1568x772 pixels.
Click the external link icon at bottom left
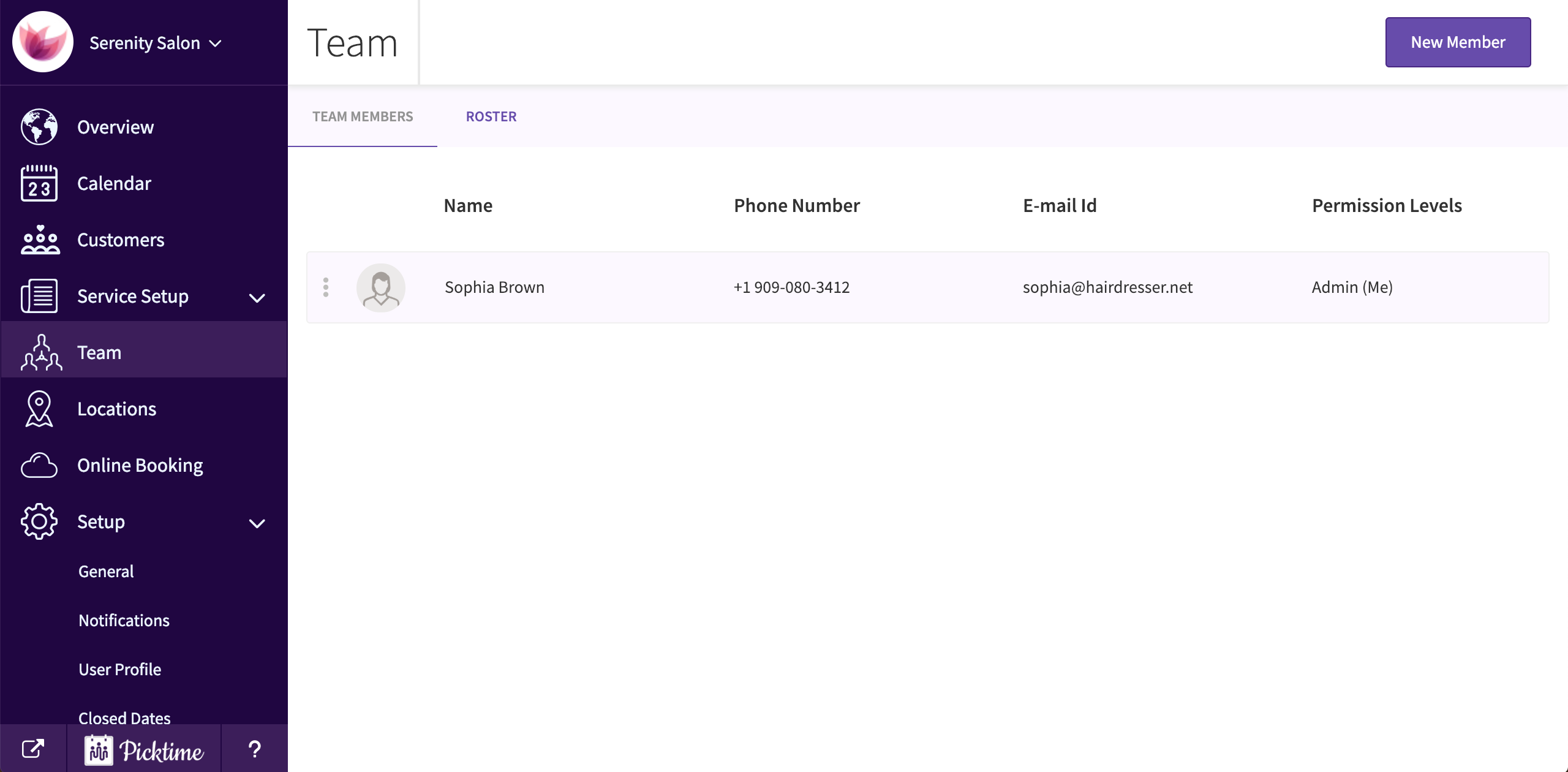point(33,749)
